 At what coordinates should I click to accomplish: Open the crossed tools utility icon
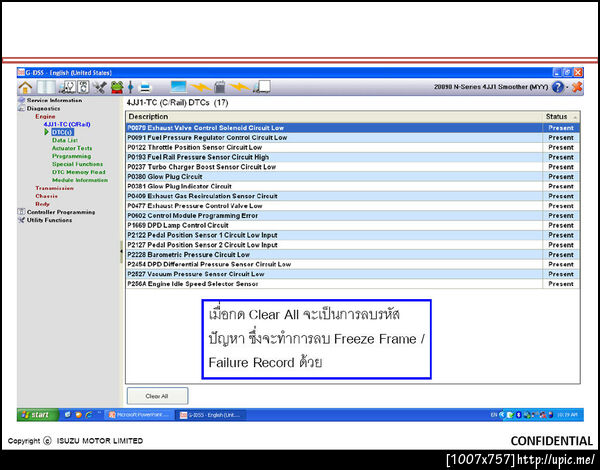point(100,87)
